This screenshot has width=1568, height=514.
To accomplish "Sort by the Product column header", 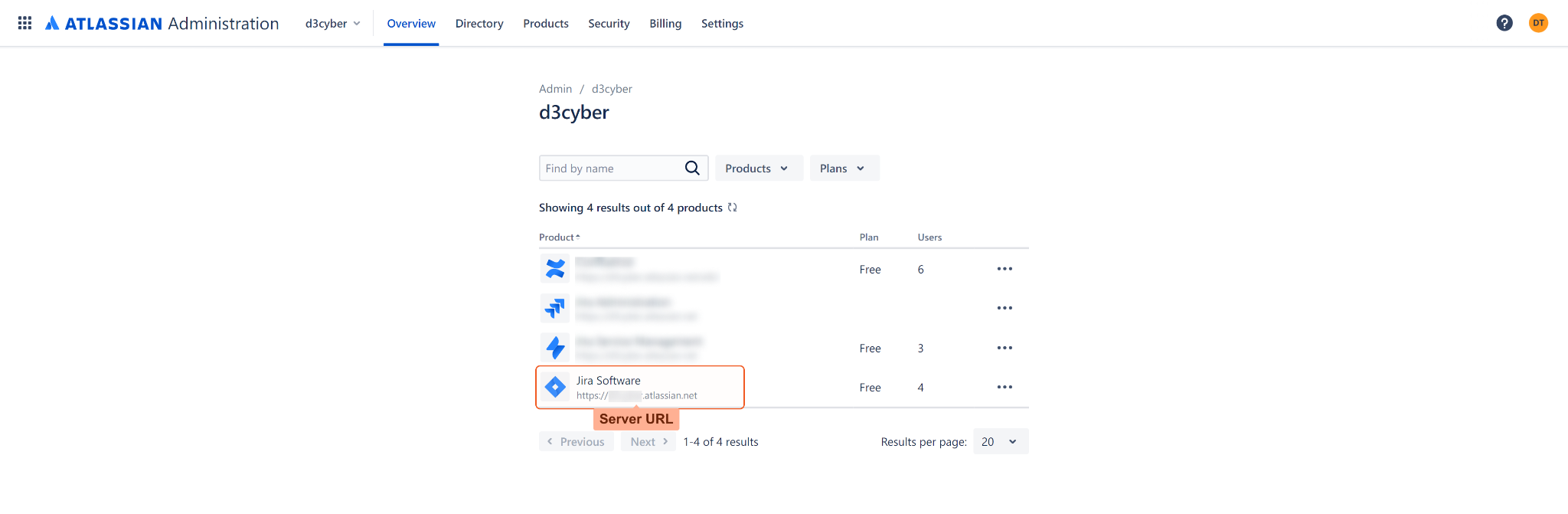I will click(x=559, y=237).
